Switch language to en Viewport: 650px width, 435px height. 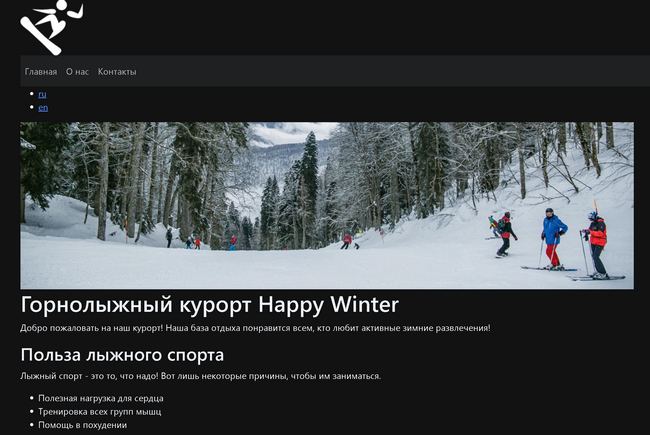click(x=43, y=107)
